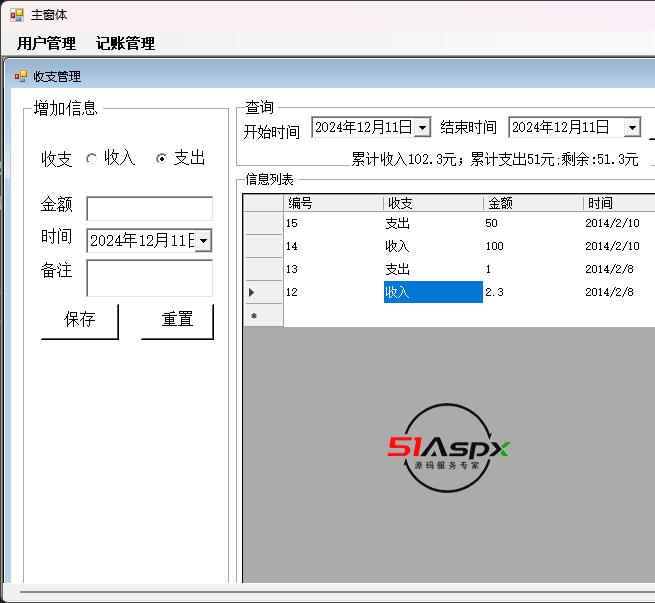The image size is (655, 603).
Task: Click the 金额 input field
Action: [149, 208]
